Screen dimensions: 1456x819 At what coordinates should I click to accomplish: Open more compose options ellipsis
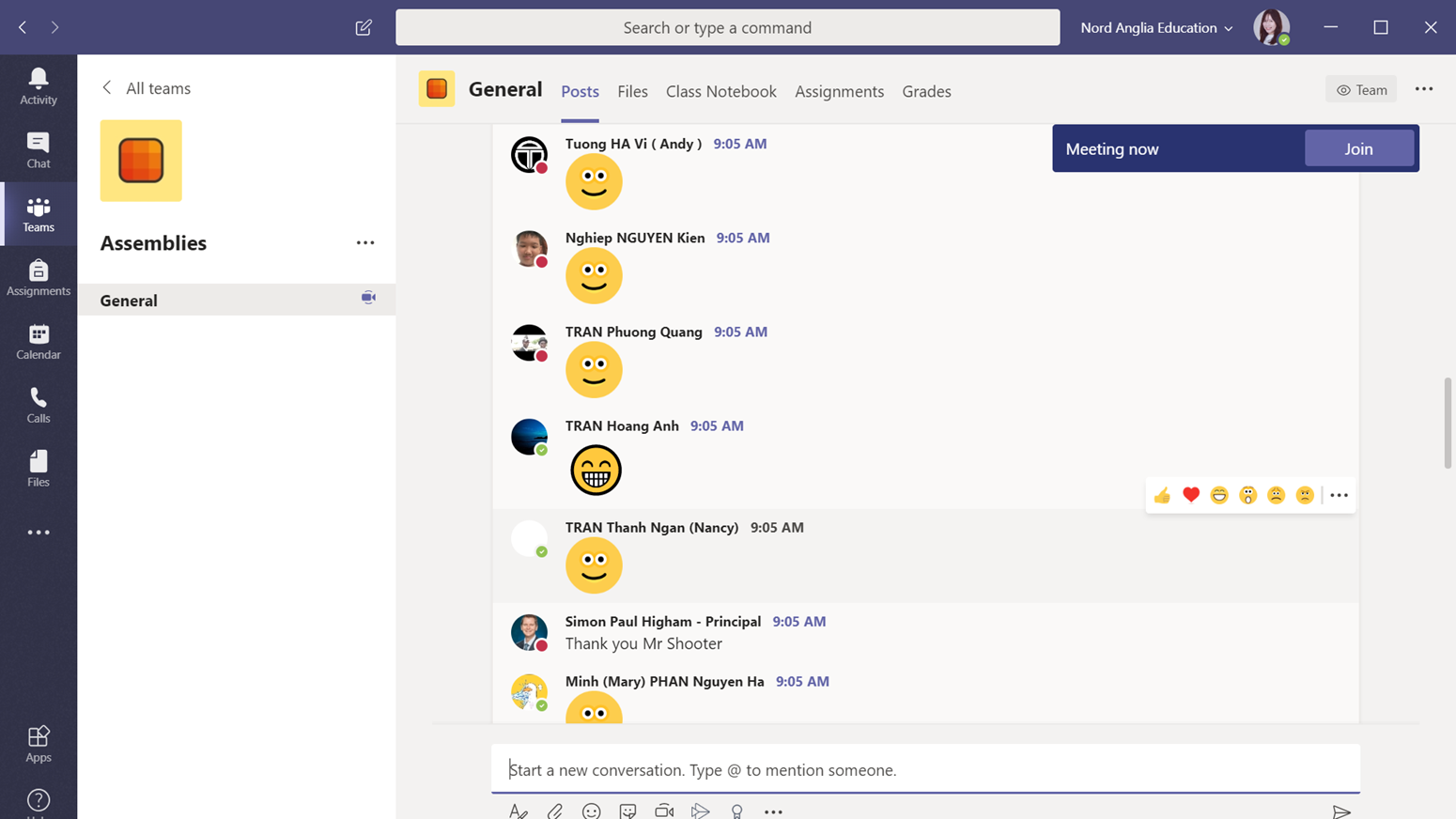[773, 811]
